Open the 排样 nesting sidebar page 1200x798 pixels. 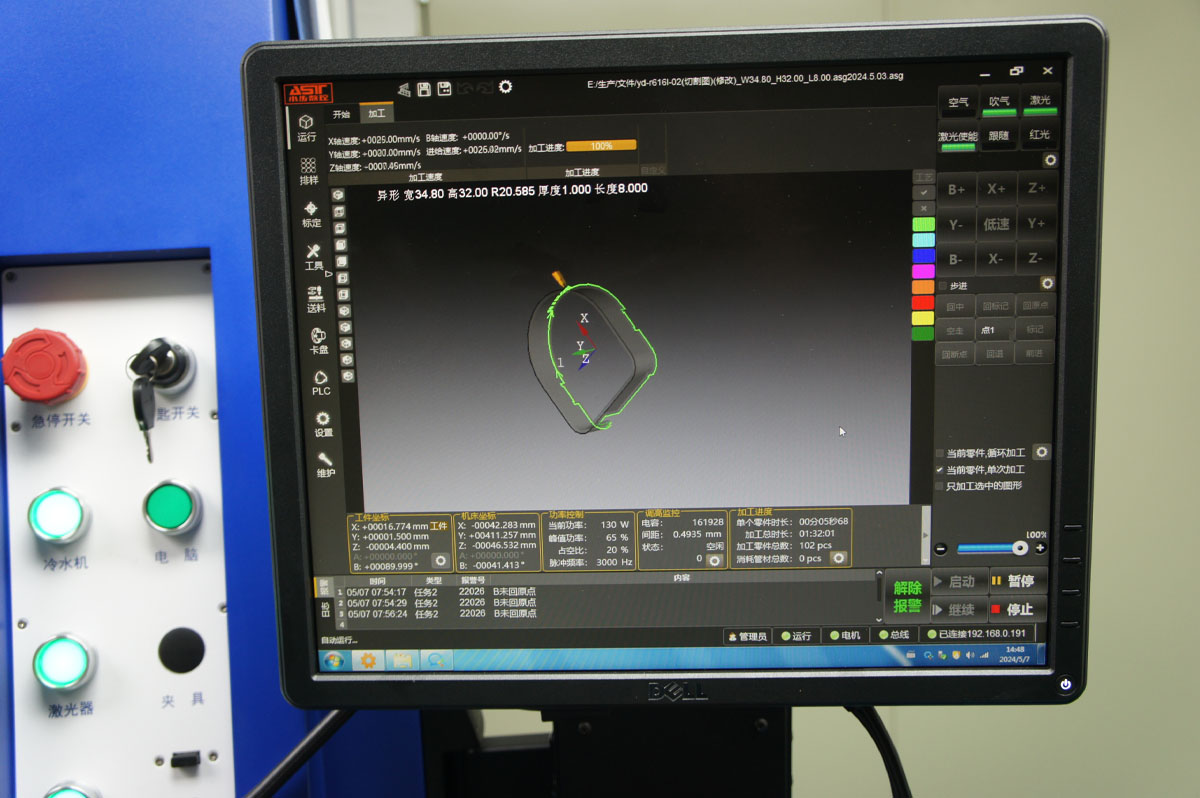point(309,172)
